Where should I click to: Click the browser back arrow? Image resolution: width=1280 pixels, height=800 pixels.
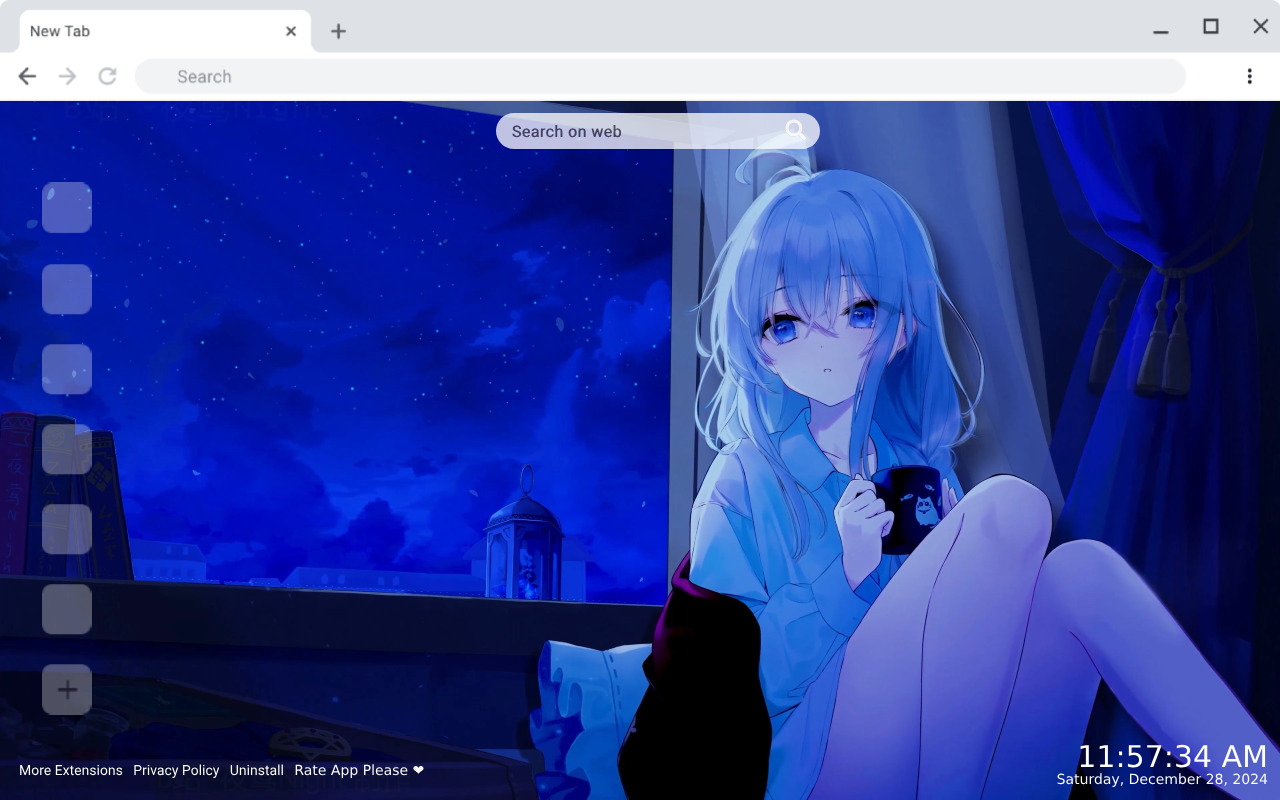point(26,76)
